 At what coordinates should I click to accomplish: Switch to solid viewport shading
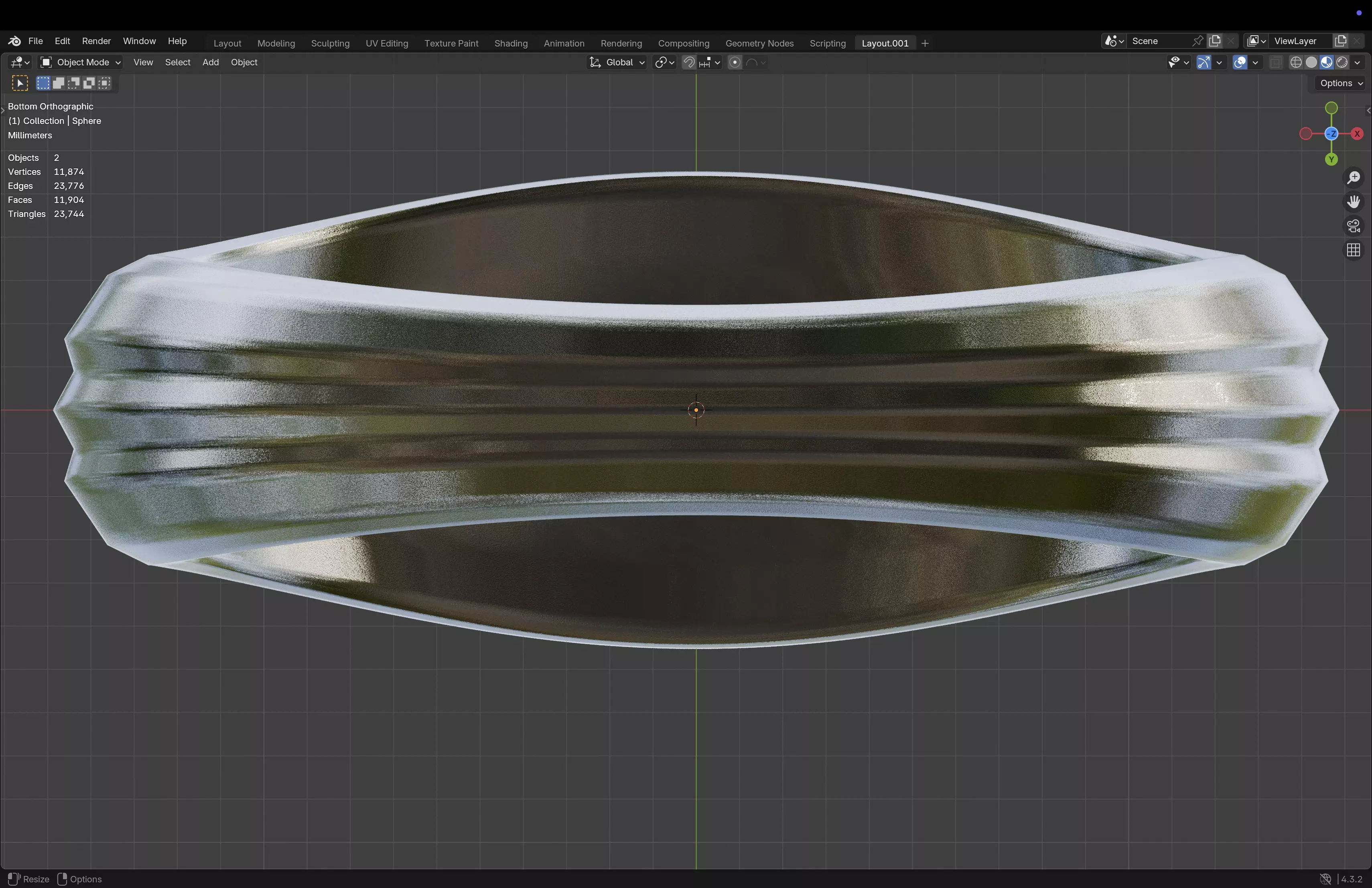click(x=1311, y=62)
